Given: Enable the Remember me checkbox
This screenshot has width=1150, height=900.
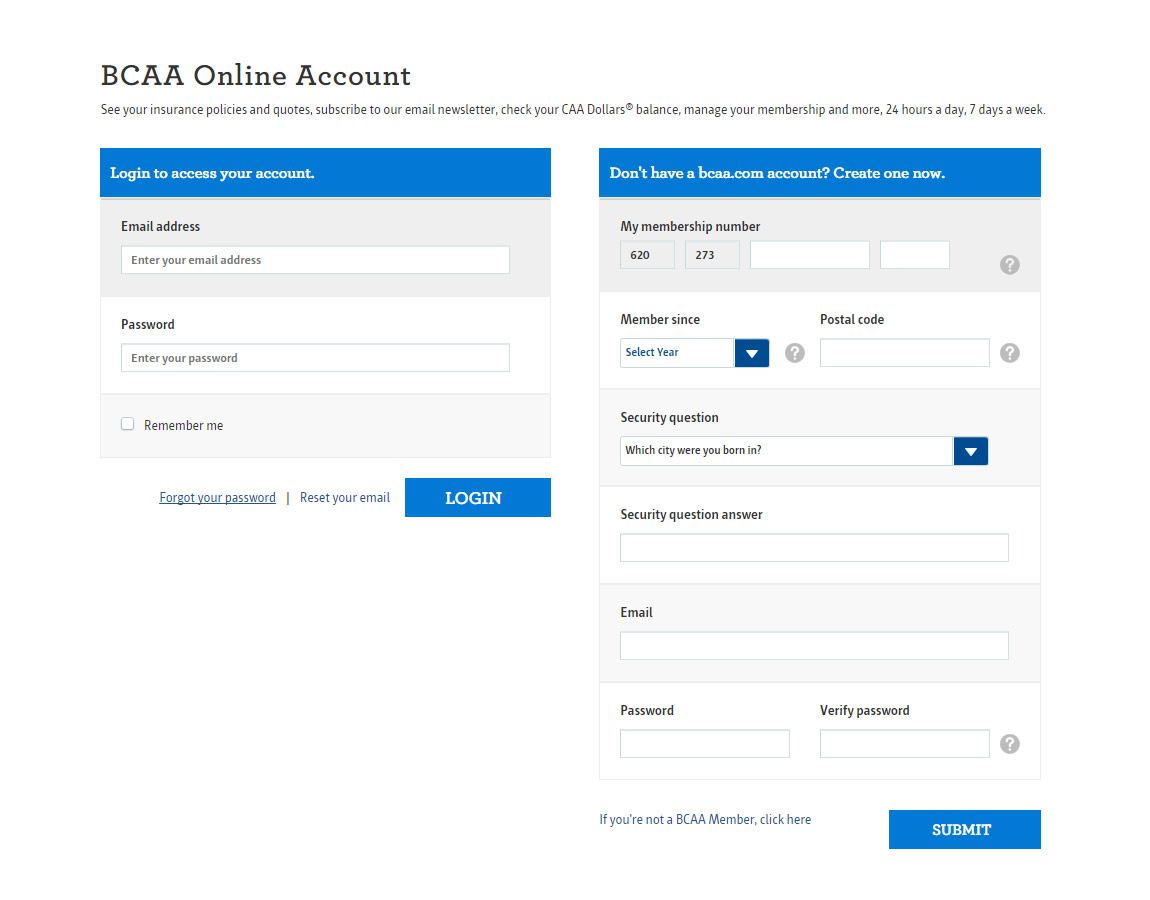Looking at the screenshot, I should pyautogui.click(x=128, y=424).
